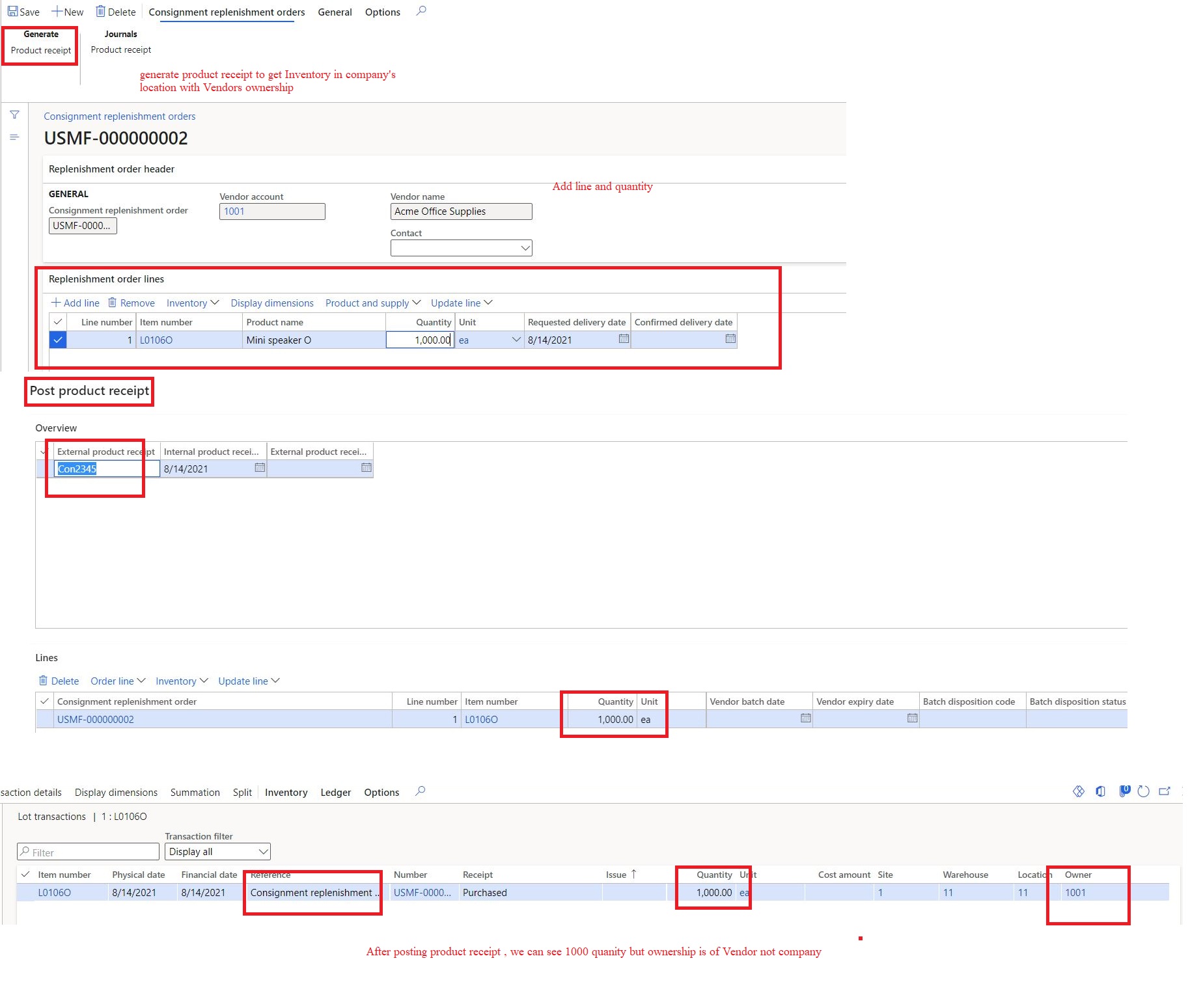Screen dimensions: 1203x1008
Task: Switch to the General tab
Action: (x=335, y=12)
